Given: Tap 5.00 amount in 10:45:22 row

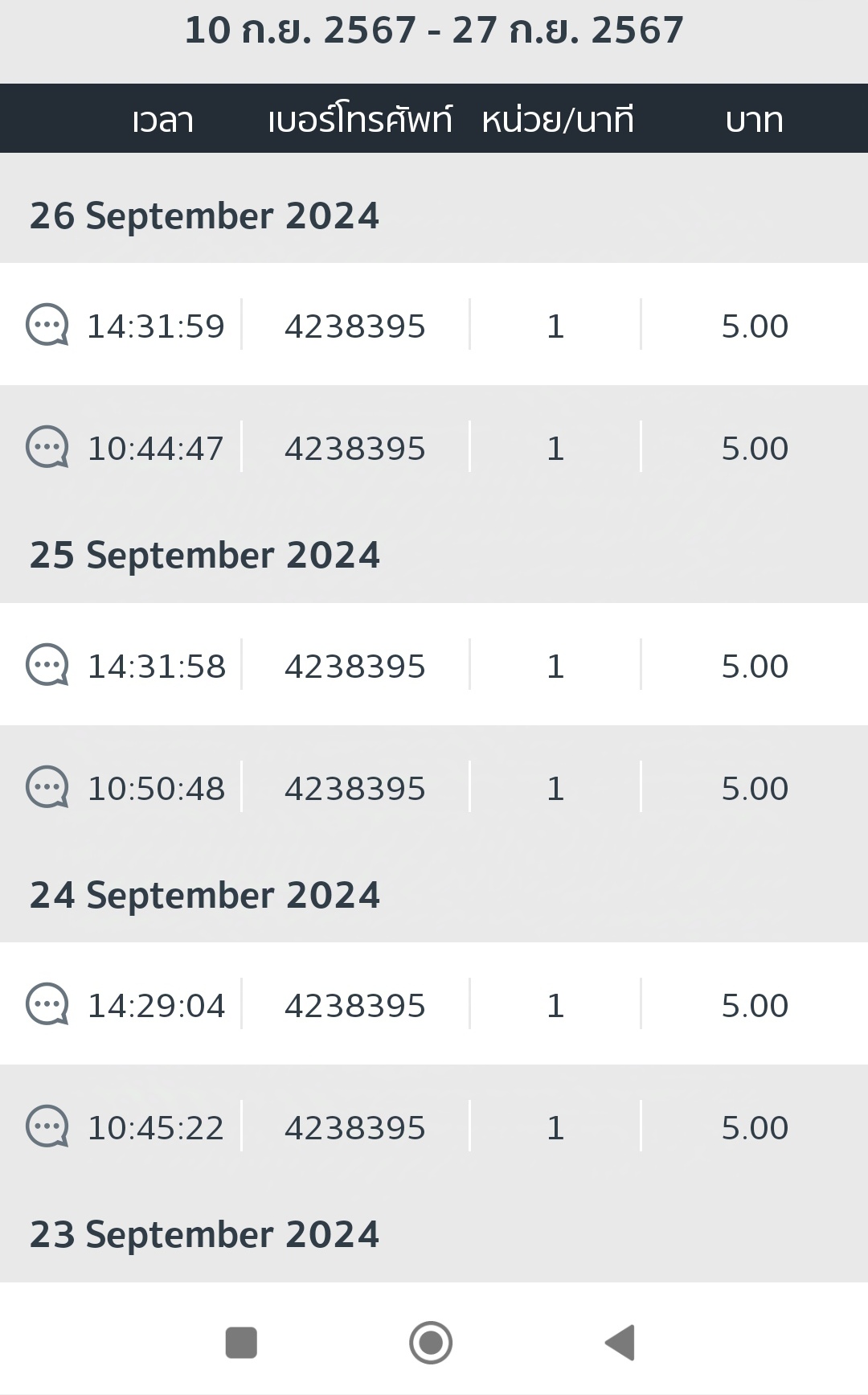Looking at the screenshot, I should [755, 1128].
